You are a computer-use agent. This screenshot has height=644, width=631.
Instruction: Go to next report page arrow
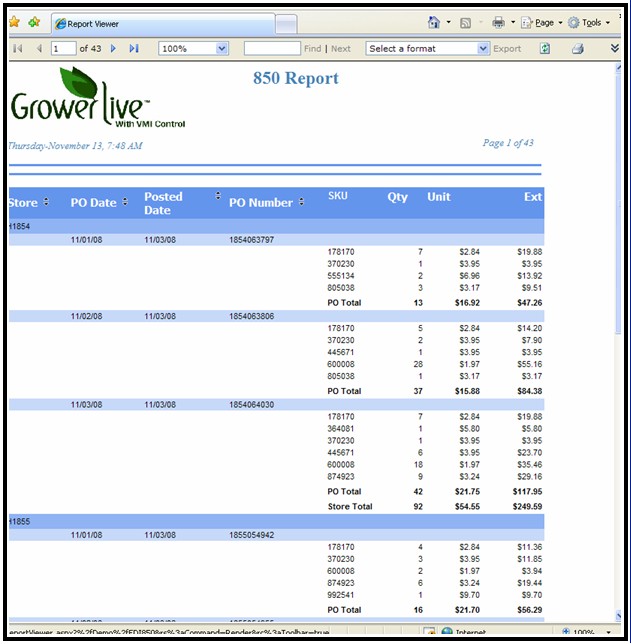point(114,48)
